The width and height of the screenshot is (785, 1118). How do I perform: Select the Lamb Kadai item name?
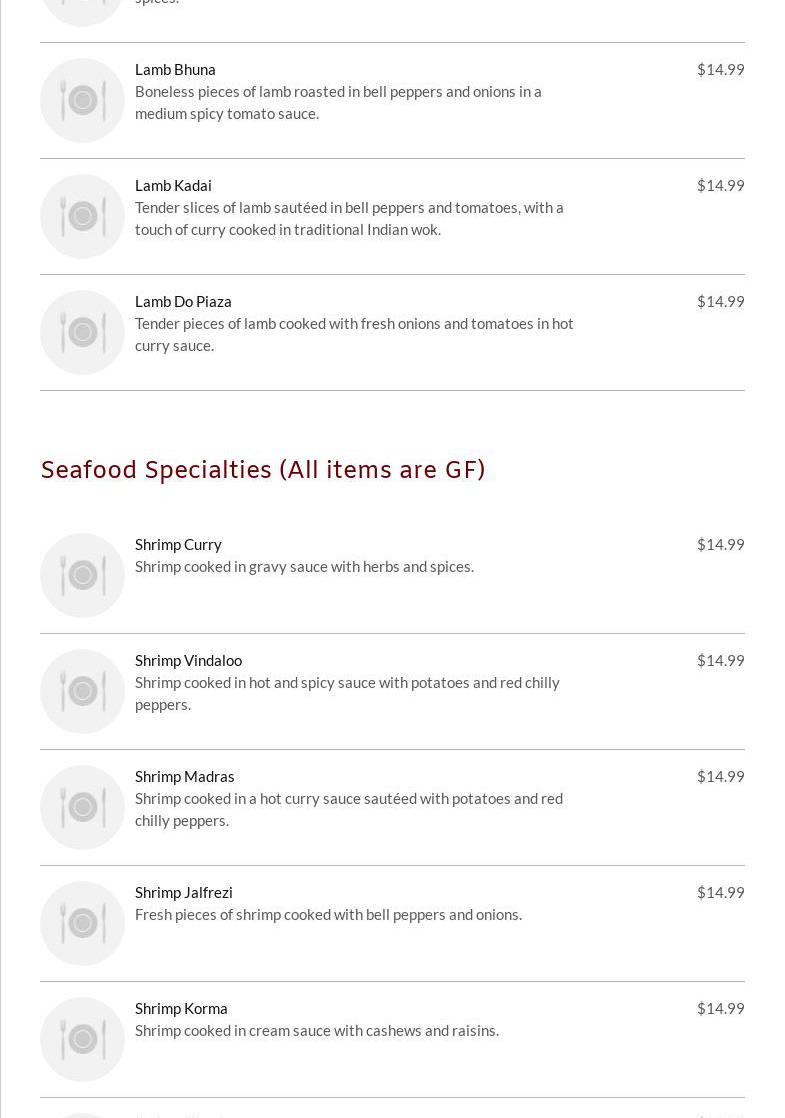pos(173,185)
